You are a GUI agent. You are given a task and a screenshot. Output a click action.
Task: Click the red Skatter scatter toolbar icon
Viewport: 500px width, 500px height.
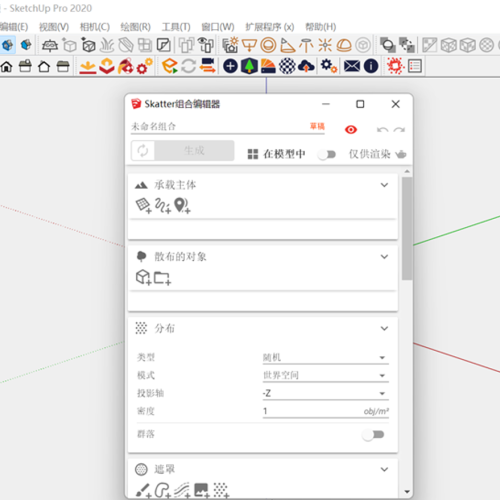(395, 66)
